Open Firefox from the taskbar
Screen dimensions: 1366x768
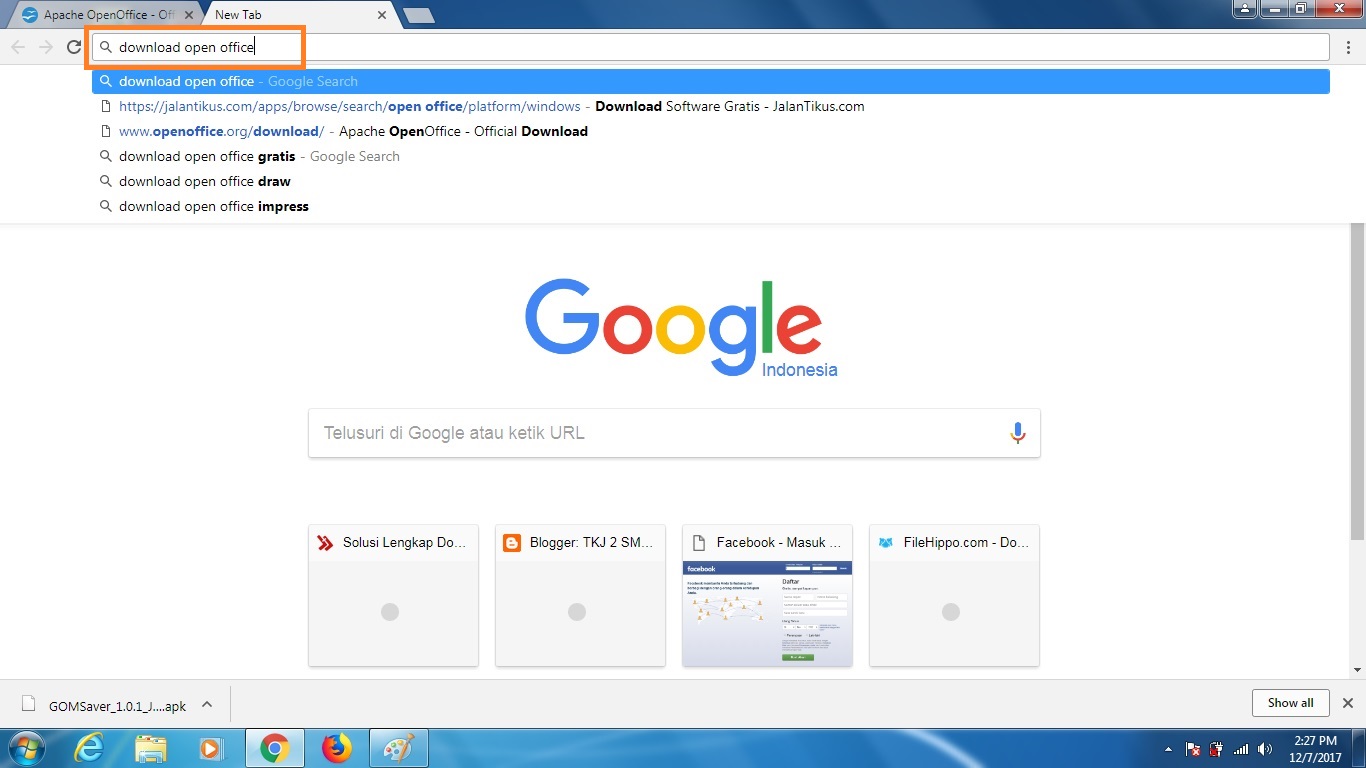click(336, 747)
